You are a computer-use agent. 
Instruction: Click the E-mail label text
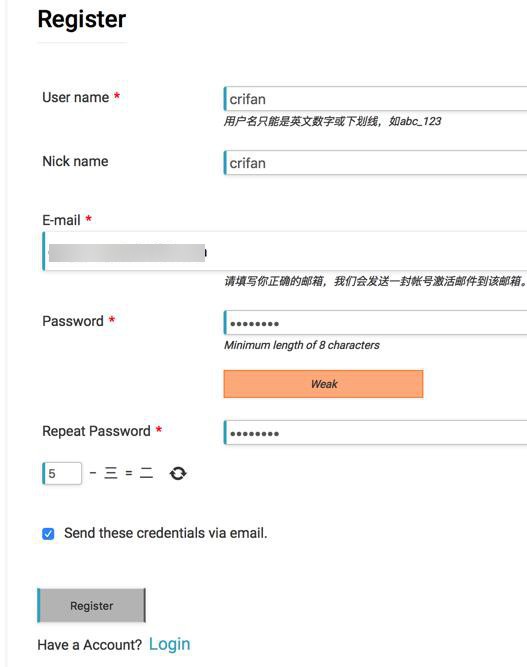[x=61, y=220]
